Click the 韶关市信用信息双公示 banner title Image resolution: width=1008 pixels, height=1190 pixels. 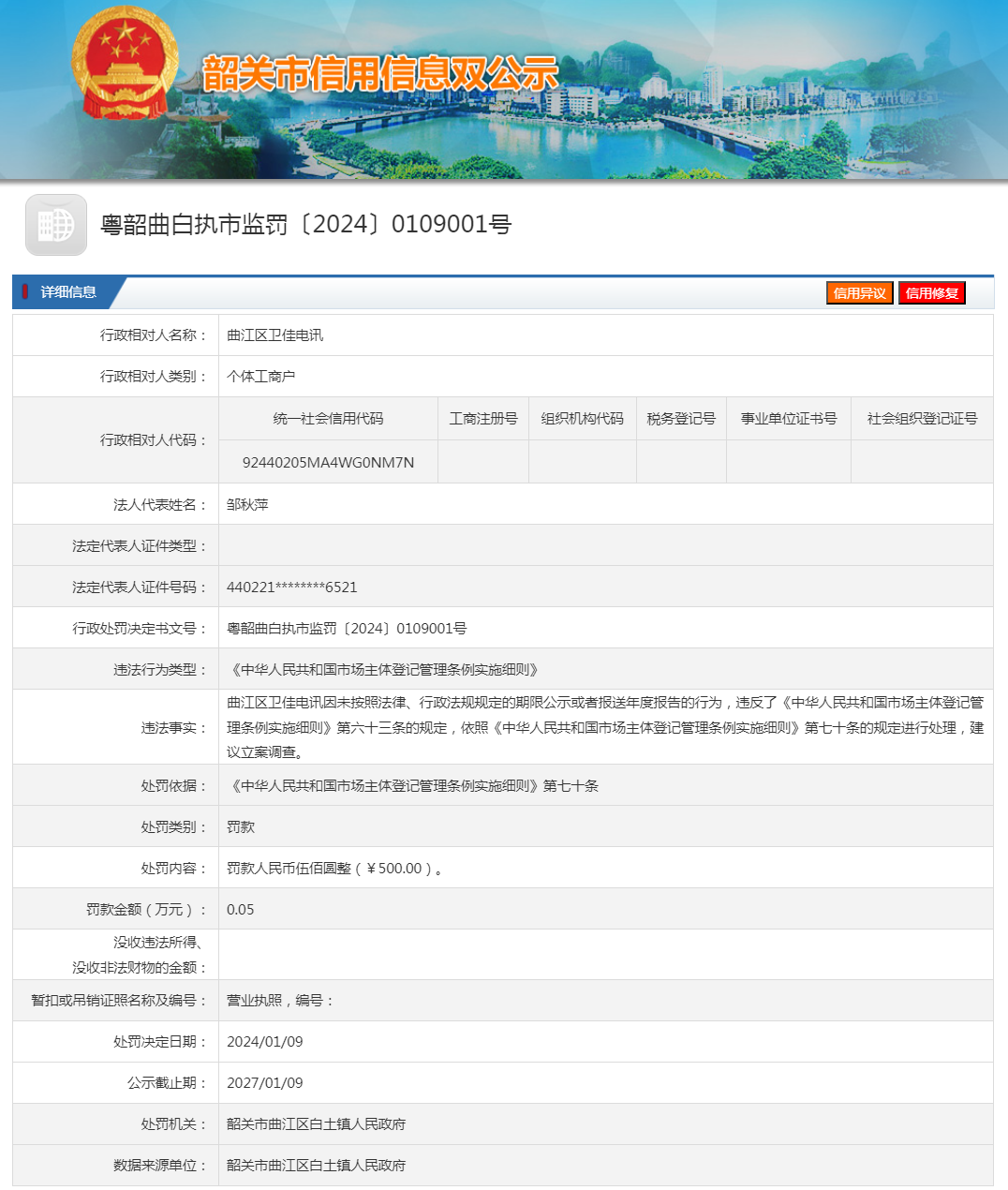pyautogui.click(x=380, y=73)
